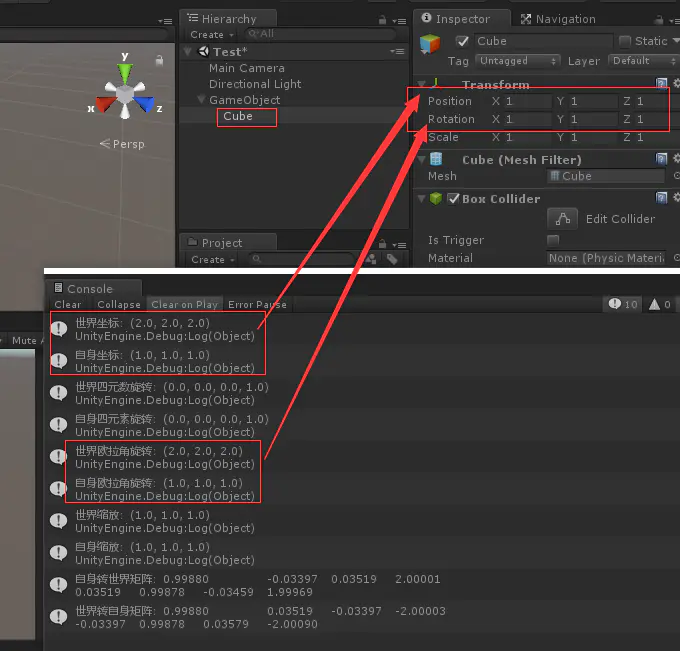680x651 pixels.
Task: Click Project search by label icon
Action: (x=392, y=259)
